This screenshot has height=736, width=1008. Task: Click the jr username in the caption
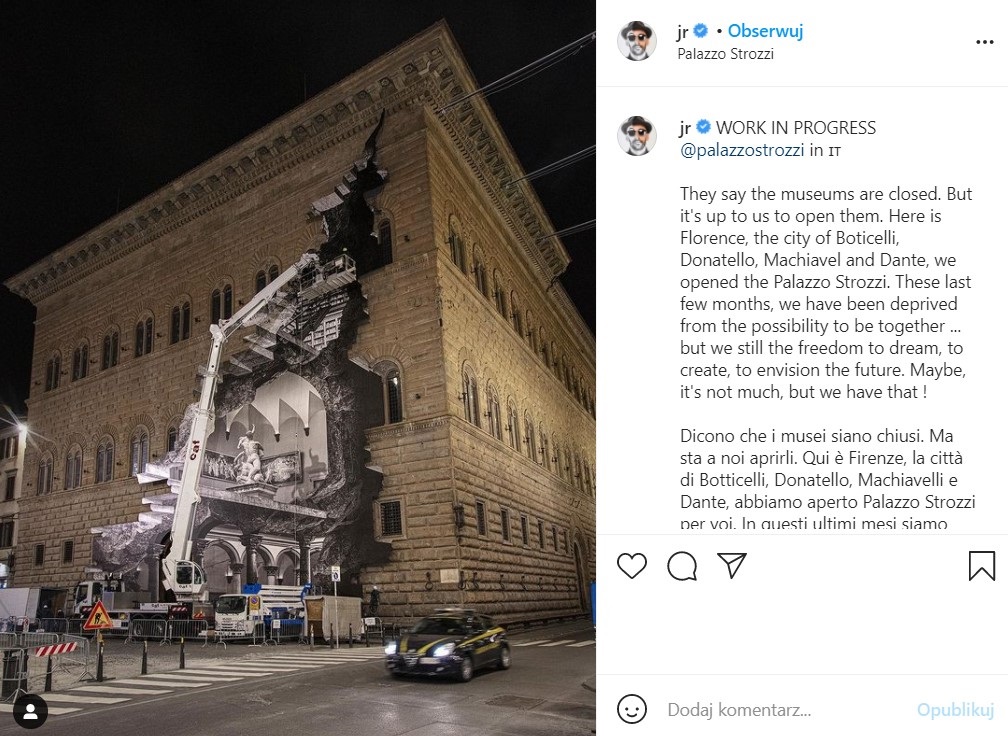click(x=685, y=128)
